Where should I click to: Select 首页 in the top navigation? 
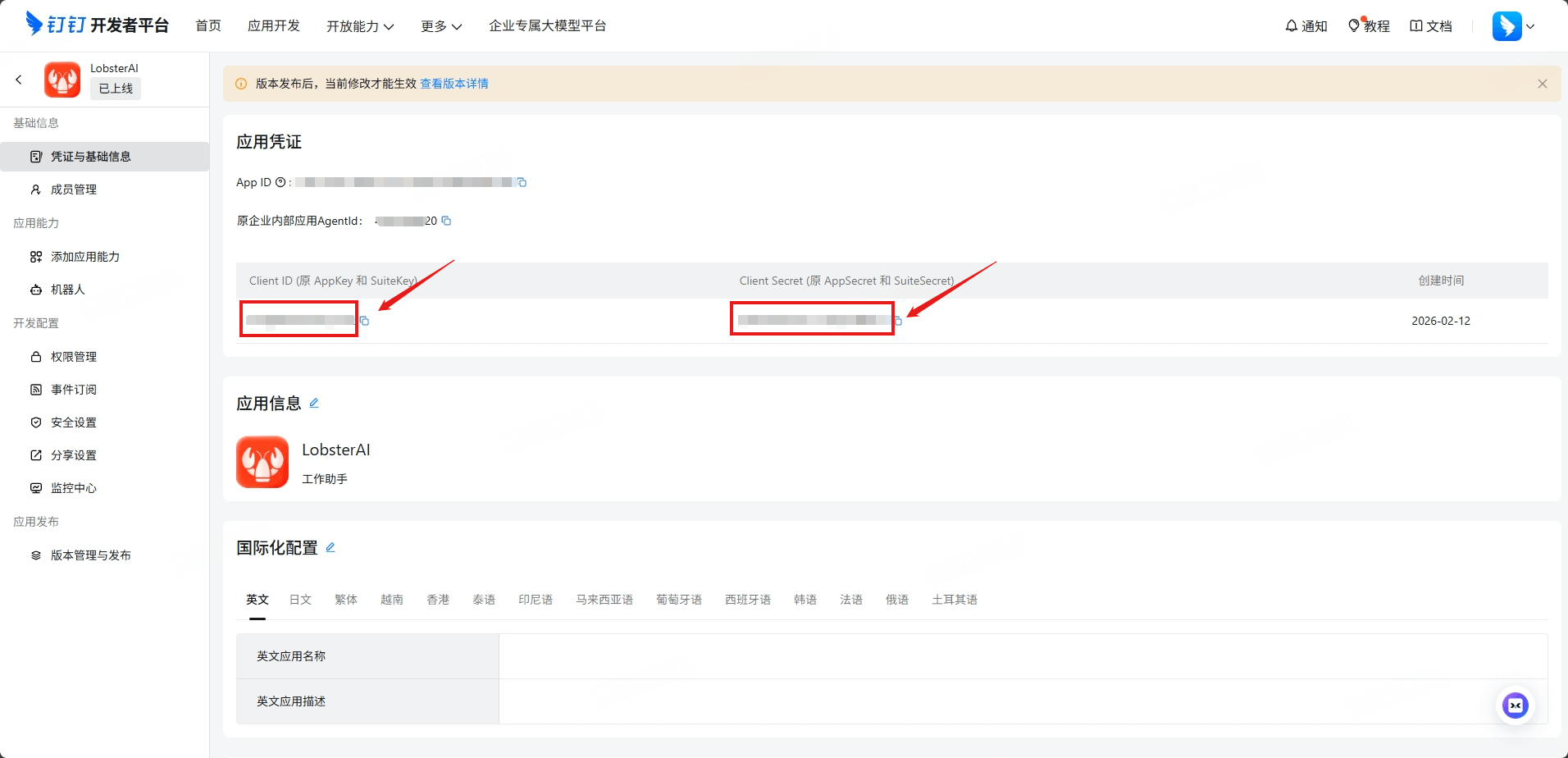pyautogui.click(x=207, y=25)
